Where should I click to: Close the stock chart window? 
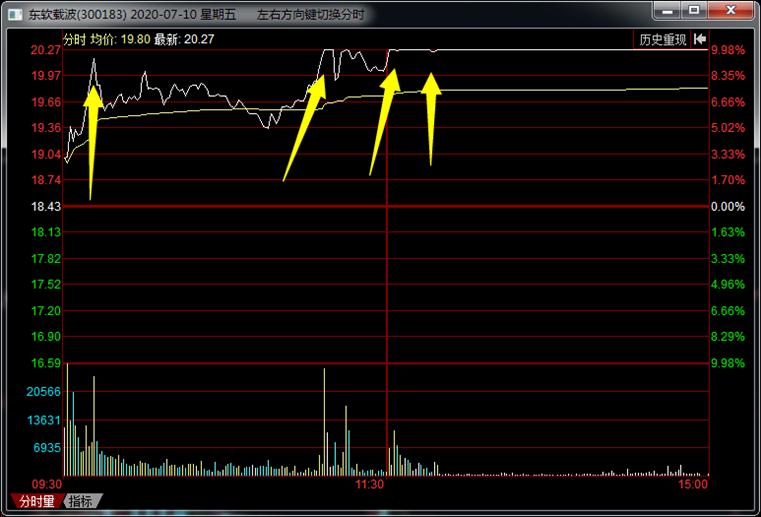(x=730, y=10)
